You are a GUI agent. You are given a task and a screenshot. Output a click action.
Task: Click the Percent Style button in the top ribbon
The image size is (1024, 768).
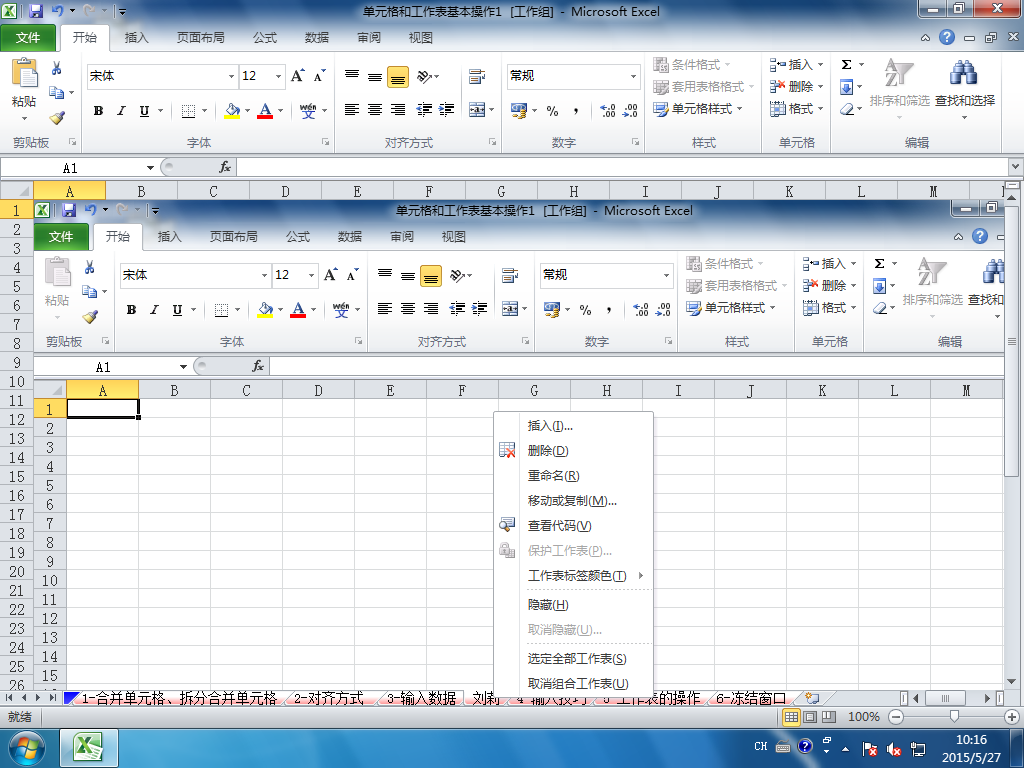coord(552,111)
